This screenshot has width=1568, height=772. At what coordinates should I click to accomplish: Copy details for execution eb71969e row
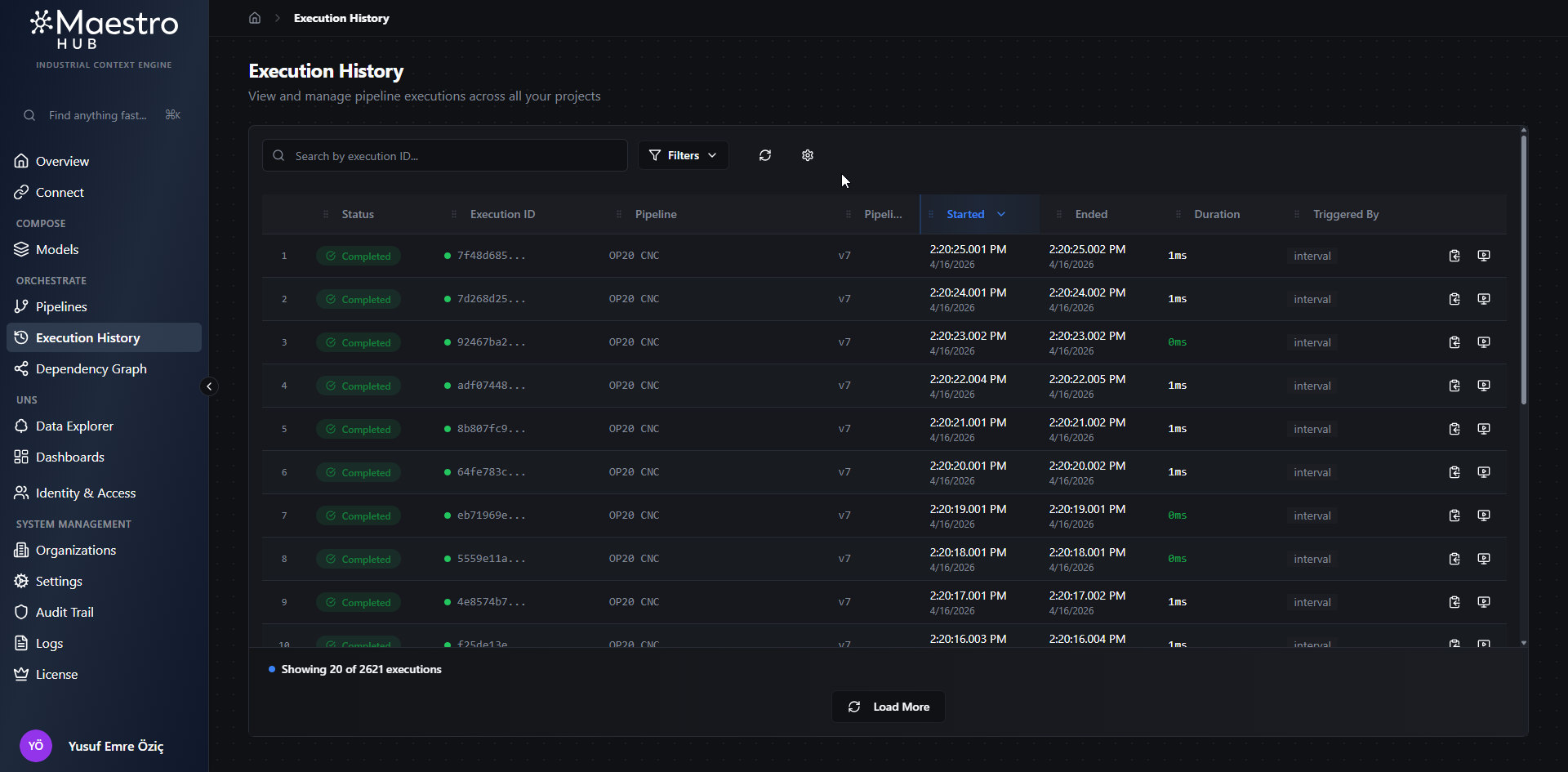1454,515
